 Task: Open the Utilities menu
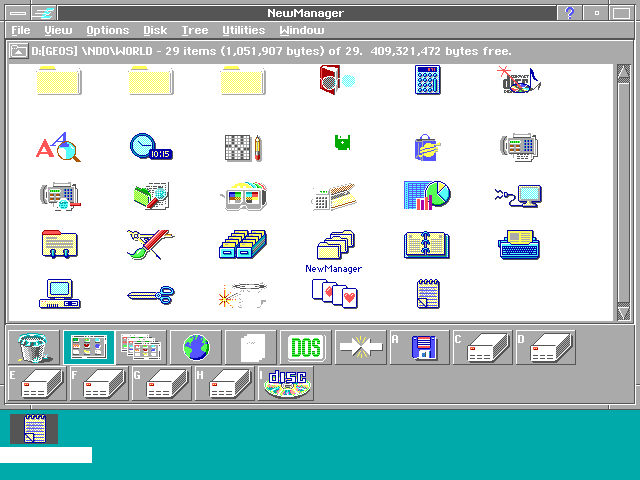tap(243, 31)
